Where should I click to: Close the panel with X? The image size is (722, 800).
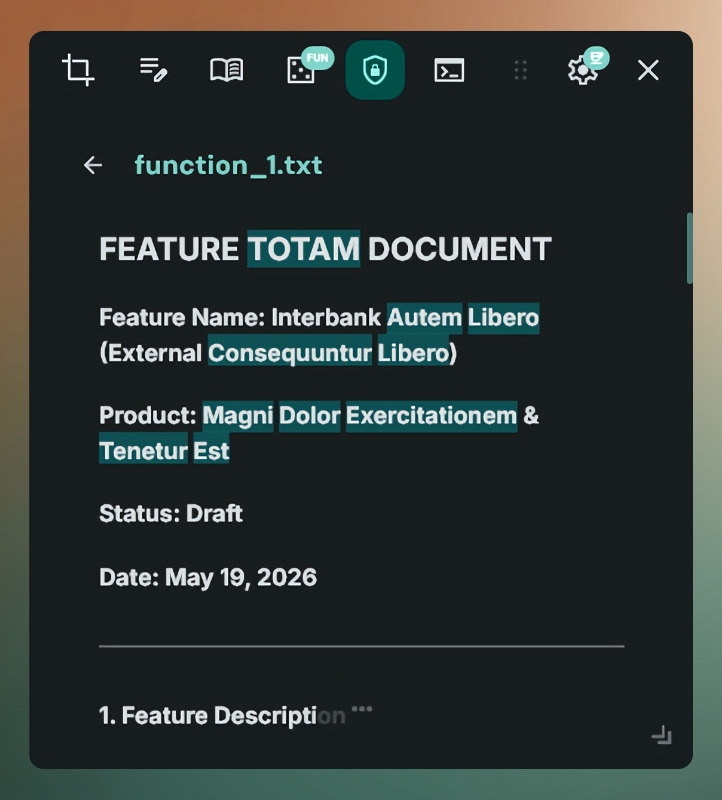tap(648, 70)
